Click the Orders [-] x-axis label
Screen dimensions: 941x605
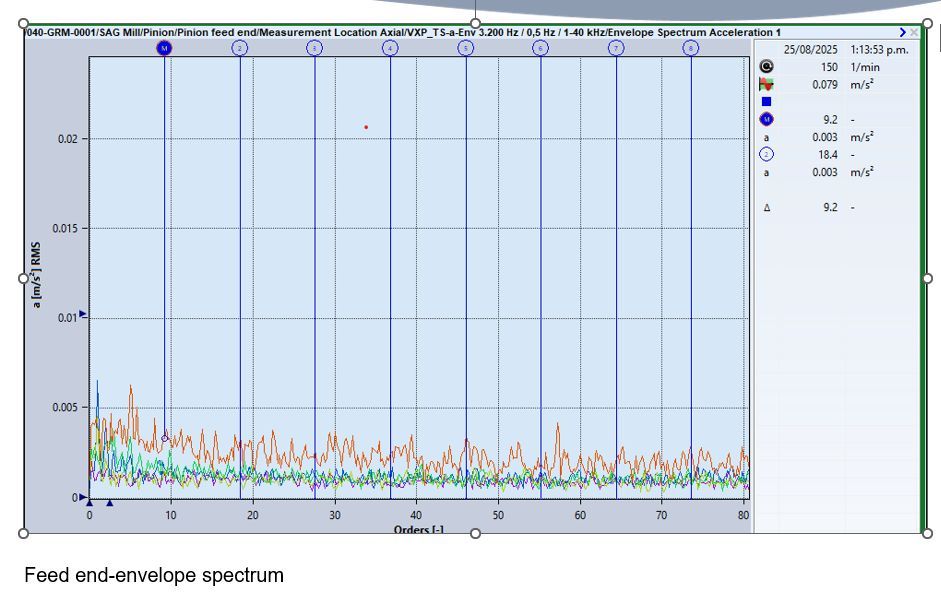419,529
